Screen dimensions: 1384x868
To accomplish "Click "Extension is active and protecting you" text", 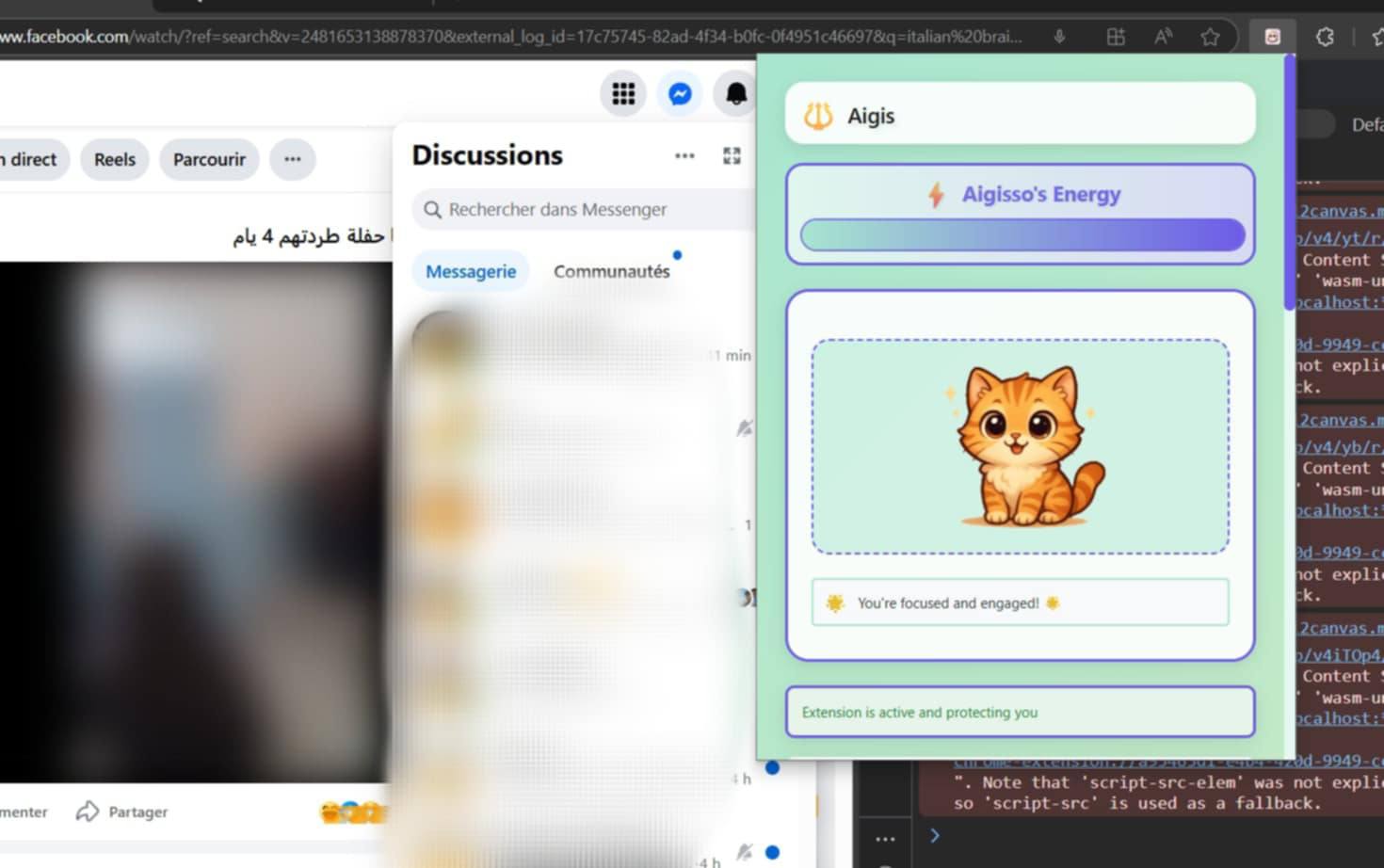I will point(920,713).
